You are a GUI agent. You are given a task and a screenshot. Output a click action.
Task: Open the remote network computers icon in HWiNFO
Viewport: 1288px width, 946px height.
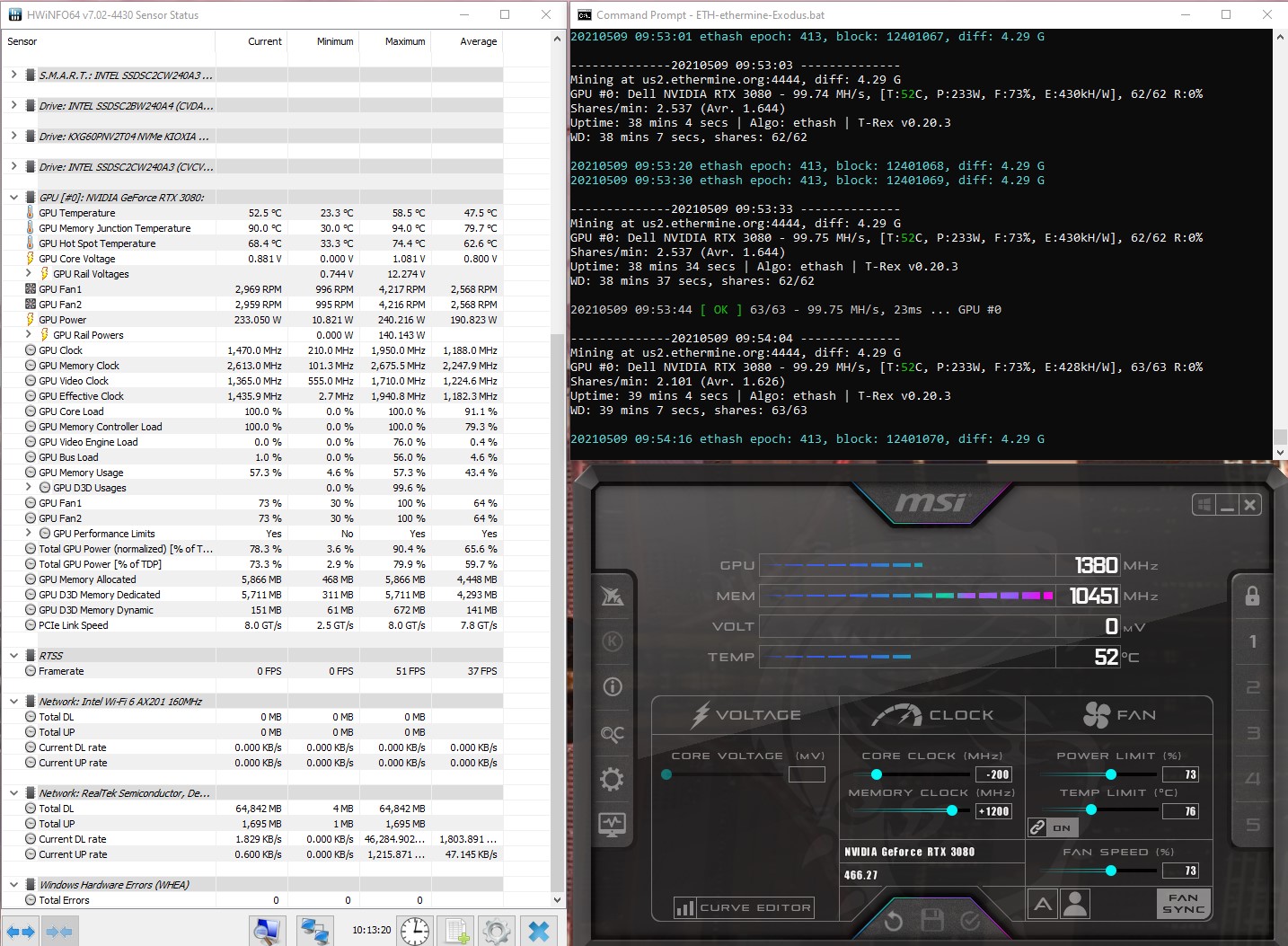[x=314, y=932]
